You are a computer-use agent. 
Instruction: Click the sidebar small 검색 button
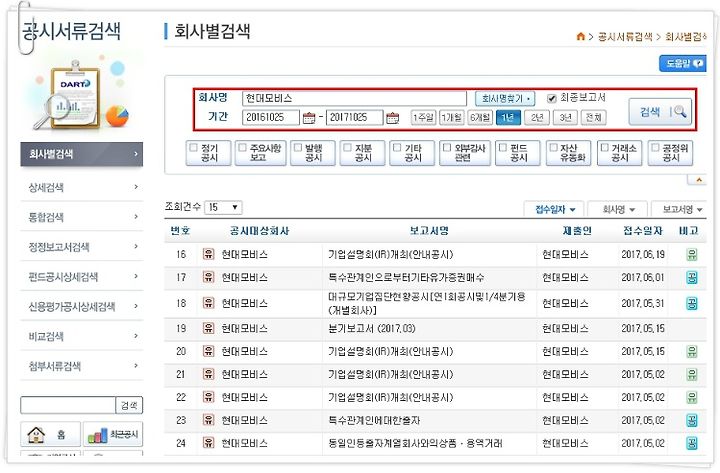click(x=129, y=405)
